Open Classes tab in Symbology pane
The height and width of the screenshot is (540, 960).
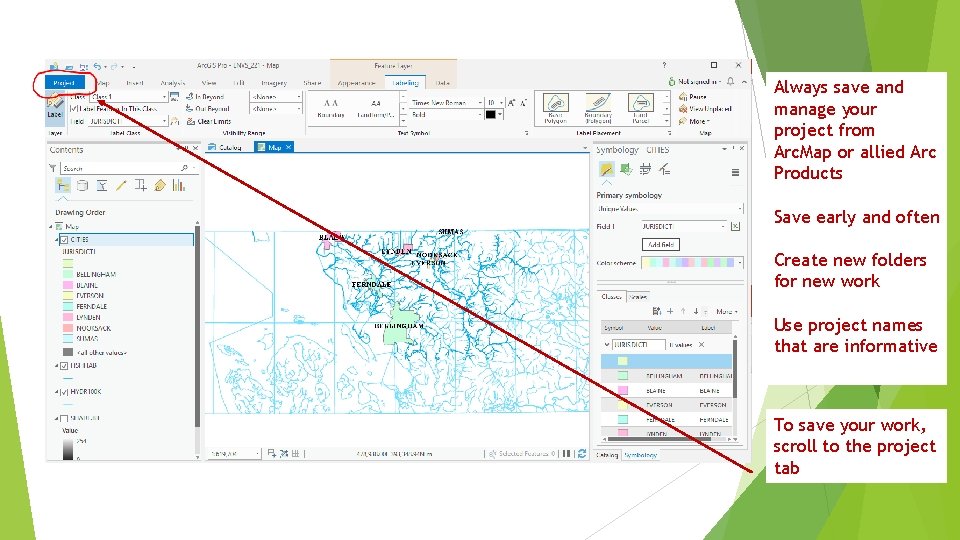click(611, 297)
